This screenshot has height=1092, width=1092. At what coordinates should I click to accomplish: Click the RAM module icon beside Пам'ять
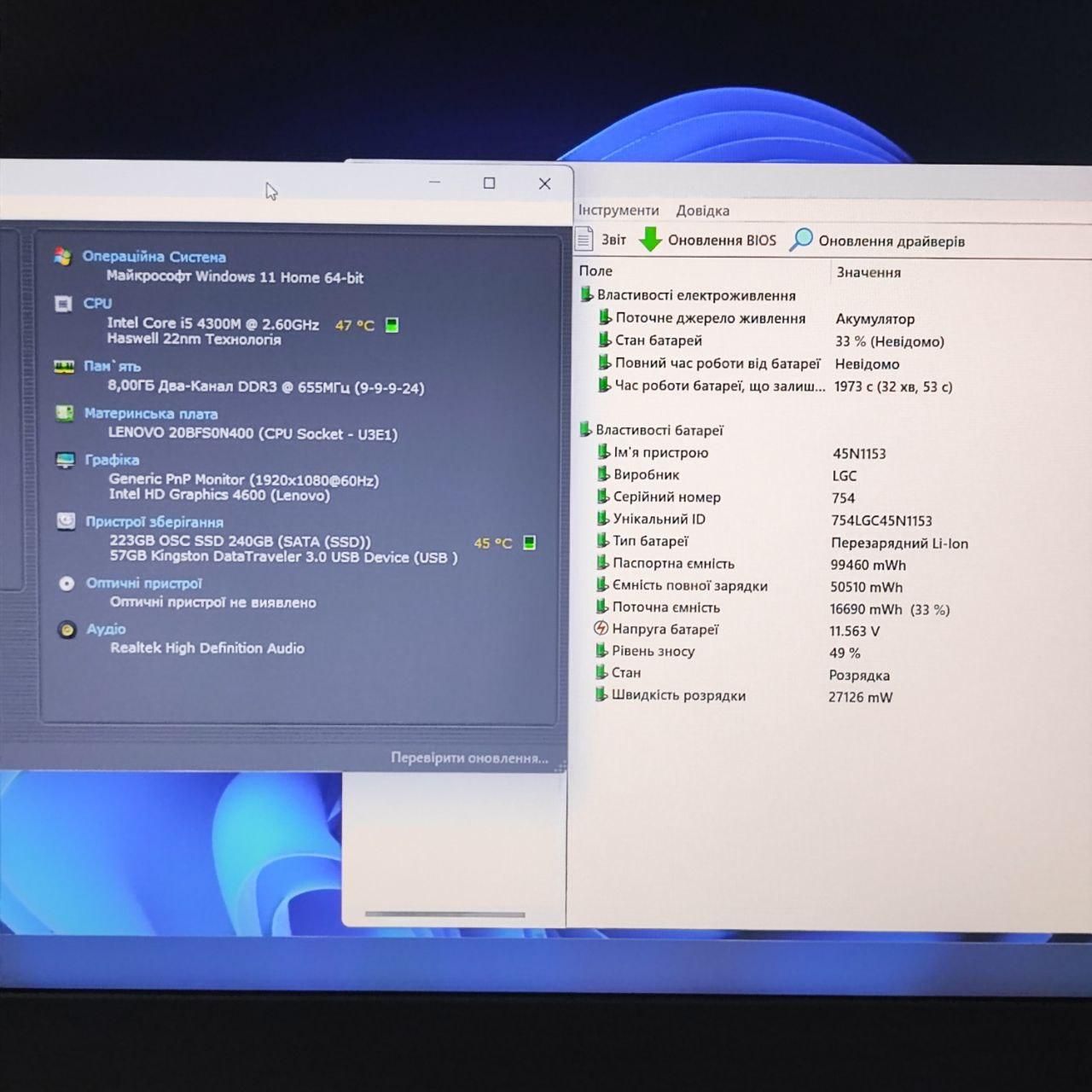[x=64, y=367]
